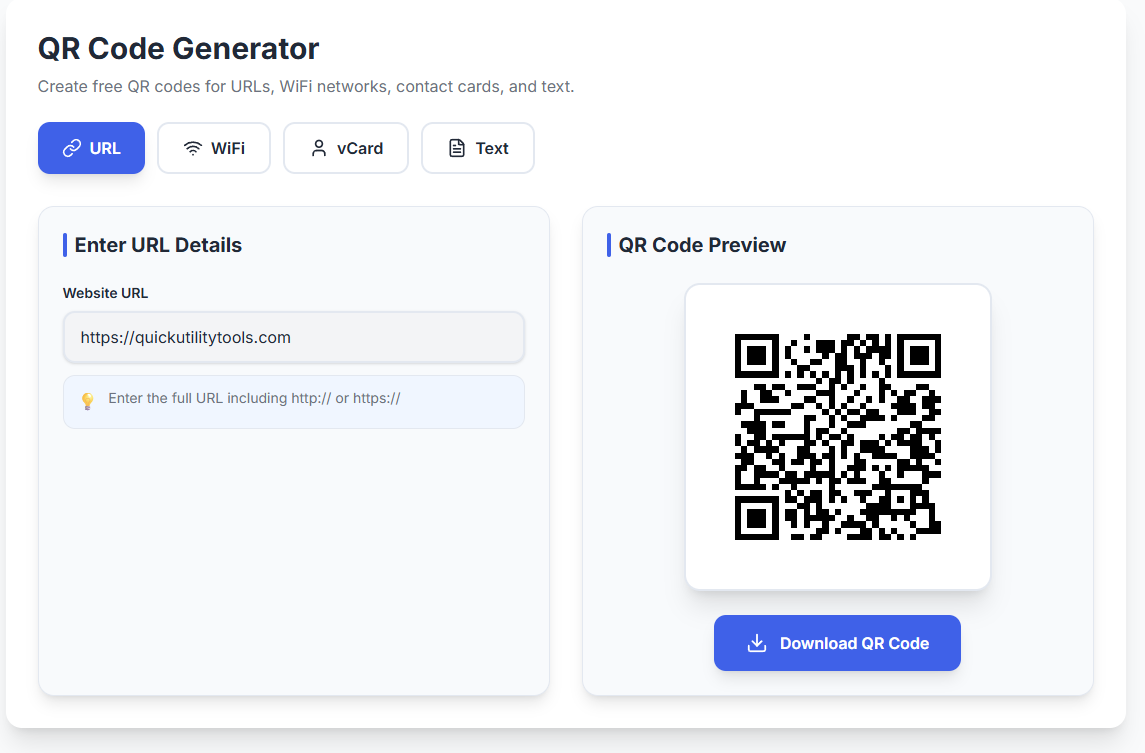The width and height of the screenshot is (1145, 753).
Task: Switch to the WiFi tab
Action: tap(213, 147)
